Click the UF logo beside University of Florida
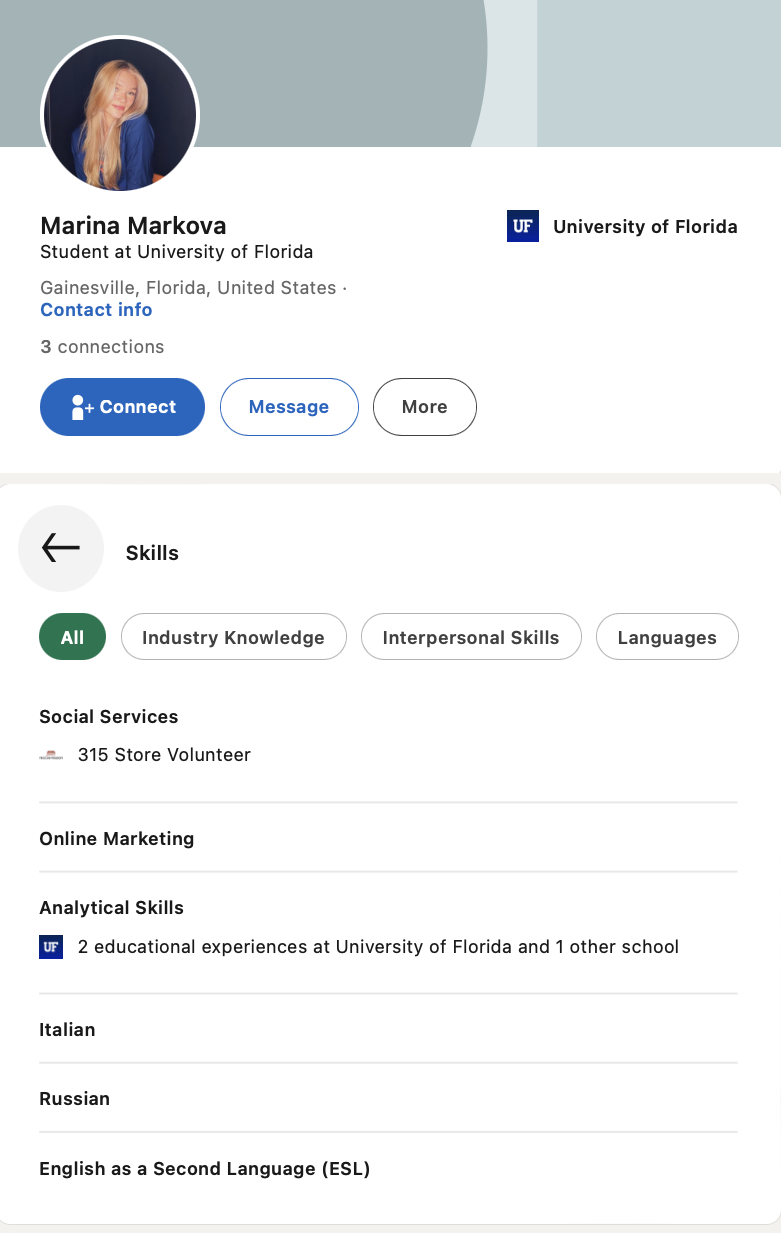This screenshot has height=1233, width=781. [523, 227]
